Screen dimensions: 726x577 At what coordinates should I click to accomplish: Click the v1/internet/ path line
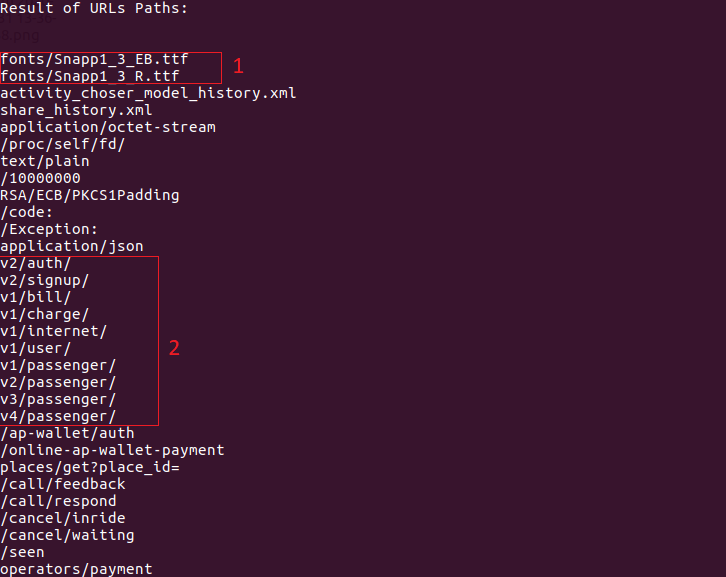click(53, 331)
